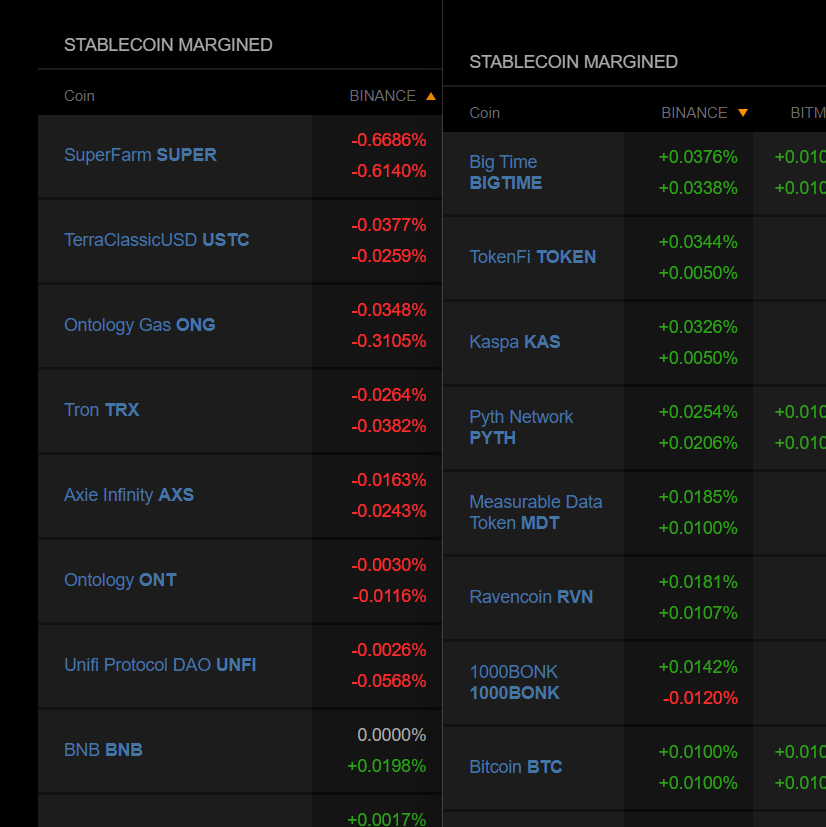Open Ontology Gas ONG coin link
This screenshot has width=826, height=827.
click(x=140, y=325)
